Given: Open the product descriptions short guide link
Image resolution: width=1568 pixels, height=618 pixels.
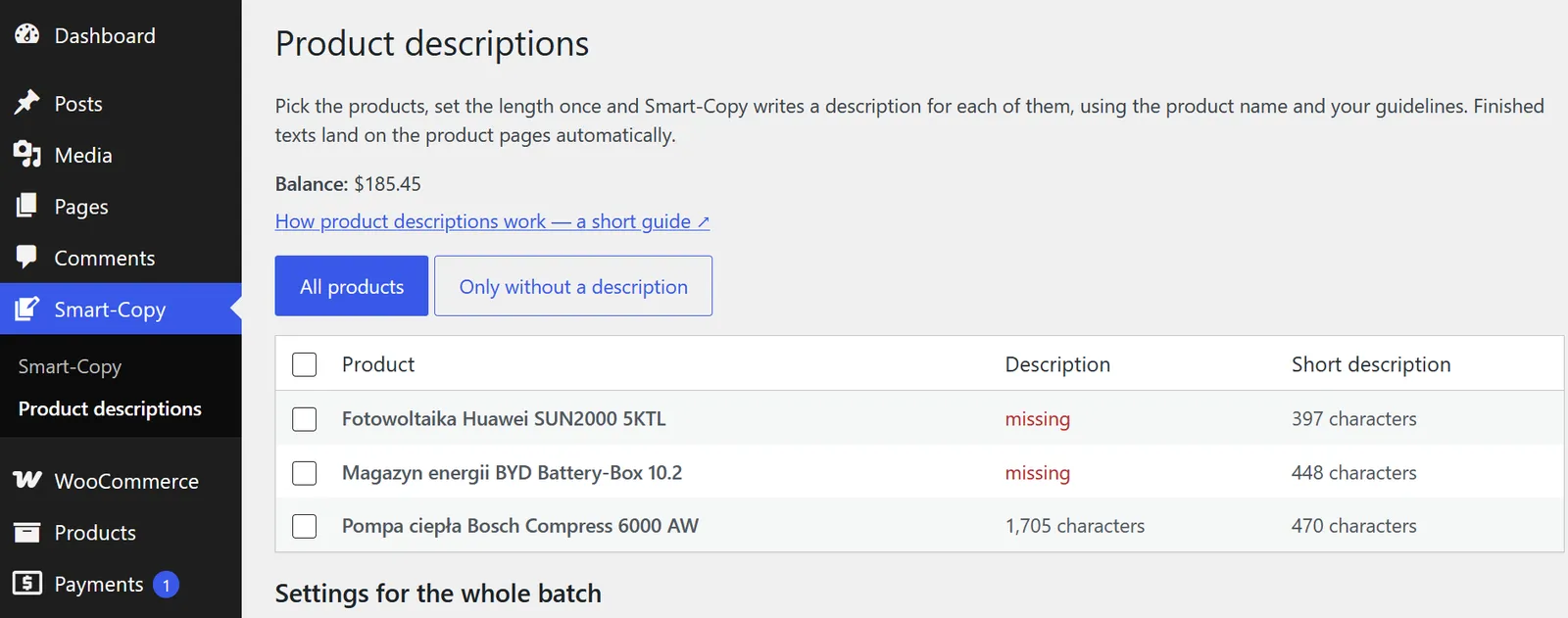Looking at the screenshot, I should click(492, 221).
